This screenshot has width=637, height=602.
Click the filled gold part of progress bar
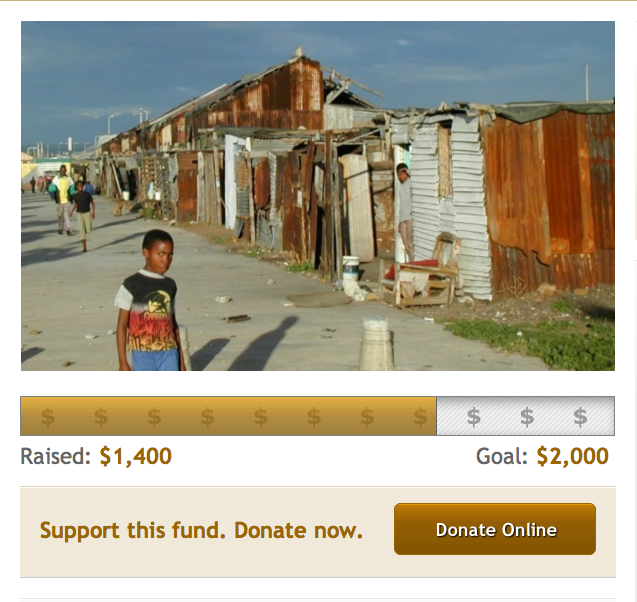click(x=228, y=416)
